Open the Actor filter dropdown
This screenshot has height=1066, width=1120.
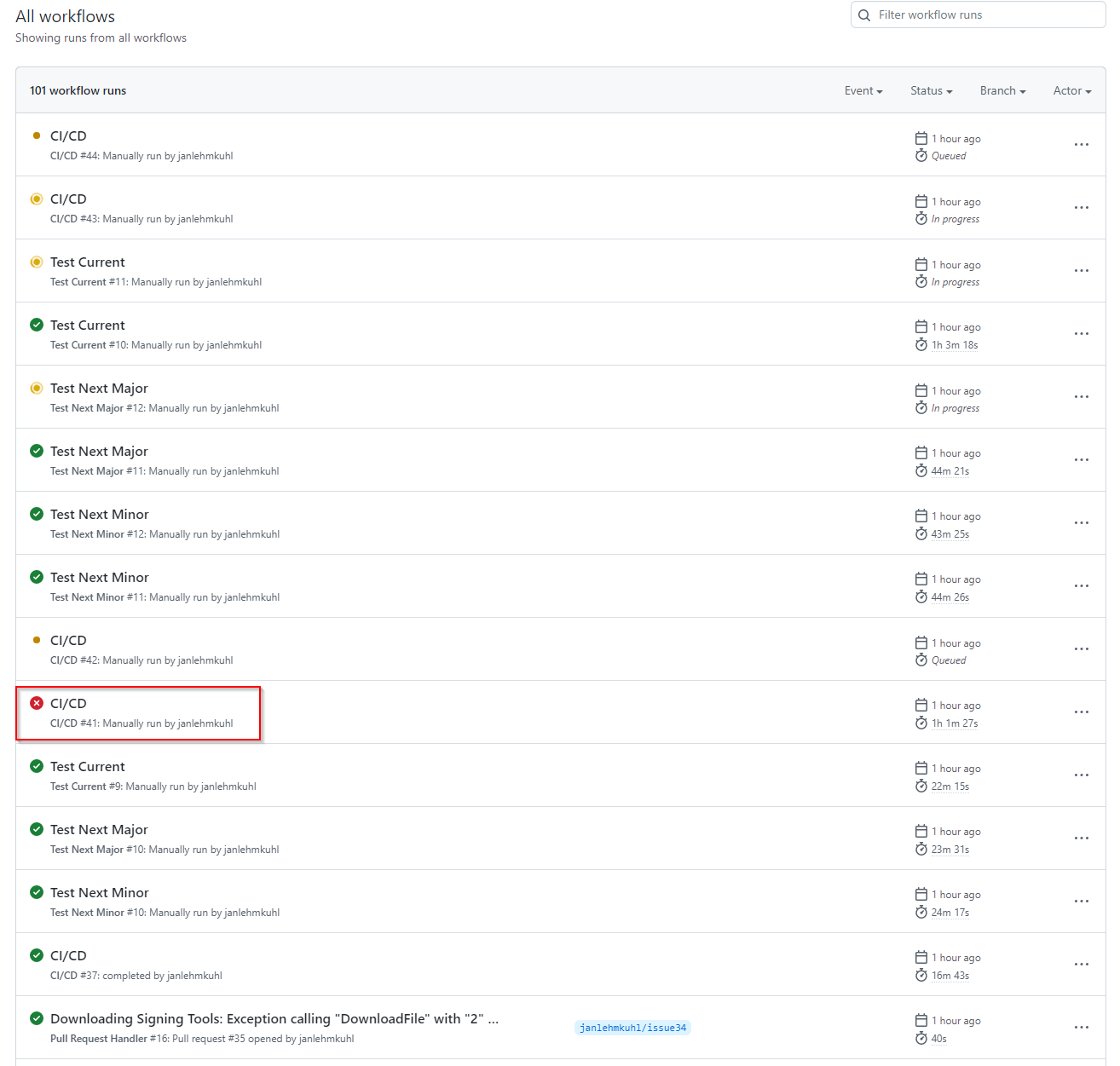coord(1071,90)
